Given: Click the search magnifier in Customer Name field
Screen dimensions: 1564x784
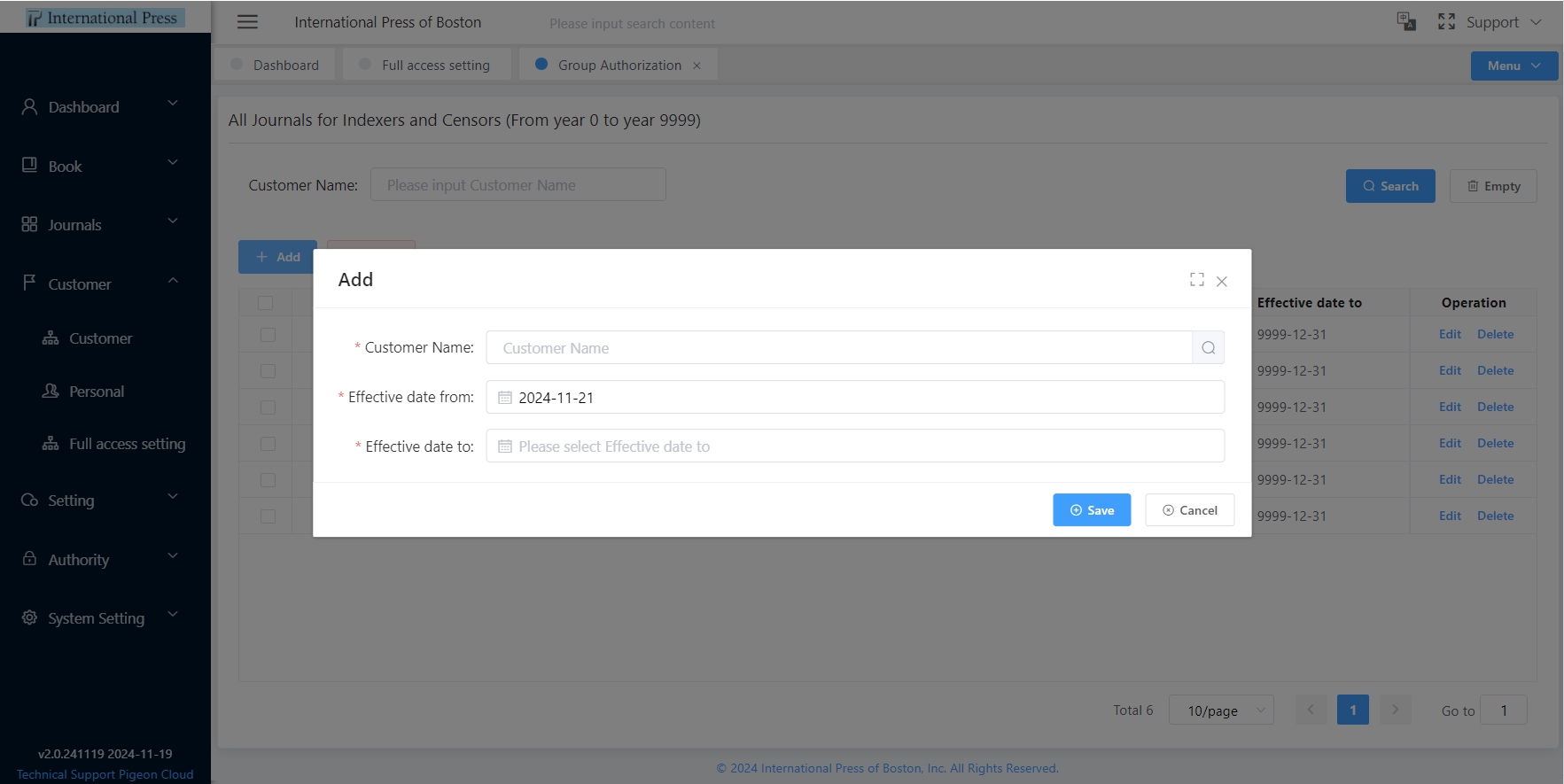Looking at the screenshot, I should 1208,348.
